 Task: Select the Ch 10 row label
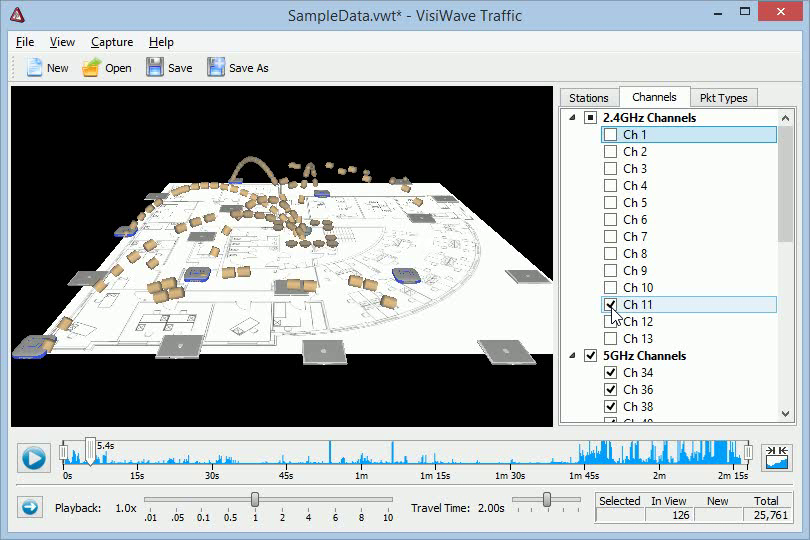click(638, 288)
